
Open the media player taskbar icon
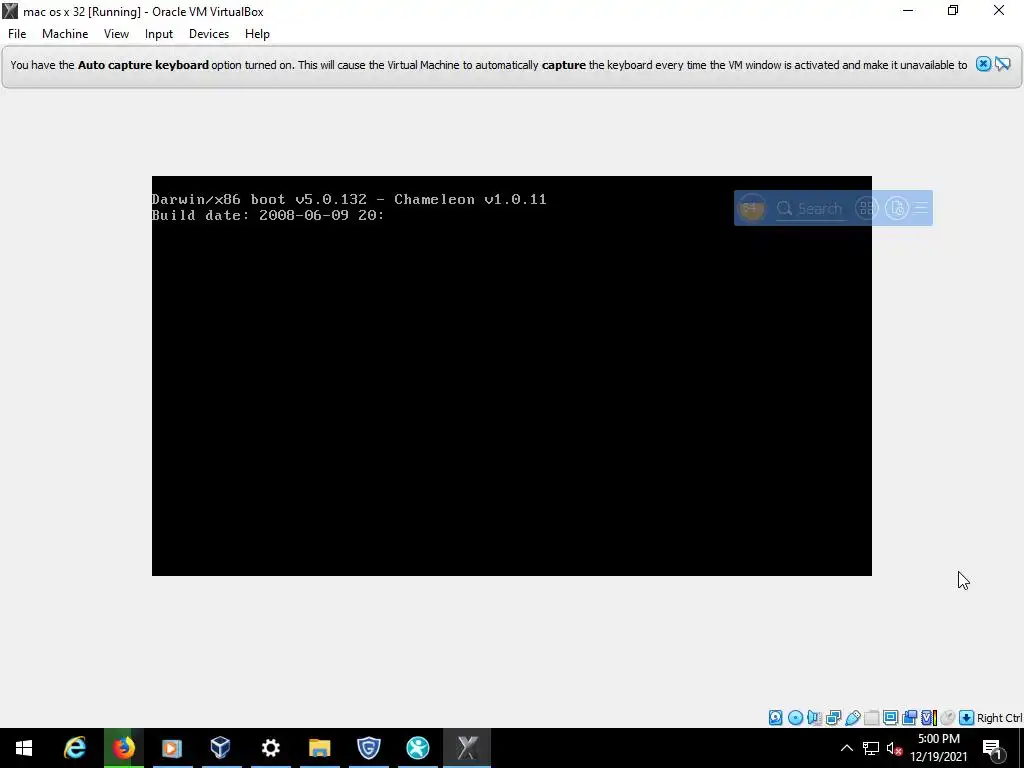pyautogui.click(x=172, y=748)
